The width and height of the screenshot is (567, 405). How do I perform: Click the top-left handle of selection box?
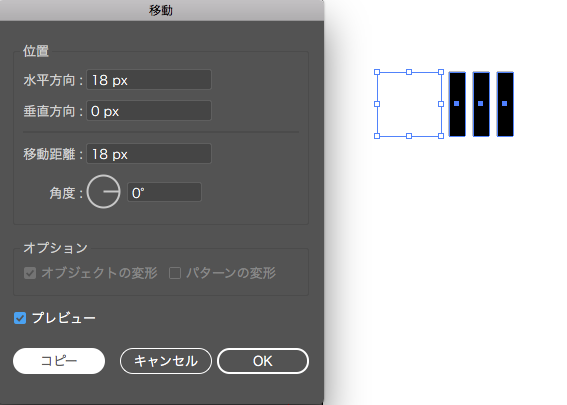tap(377, 72)
